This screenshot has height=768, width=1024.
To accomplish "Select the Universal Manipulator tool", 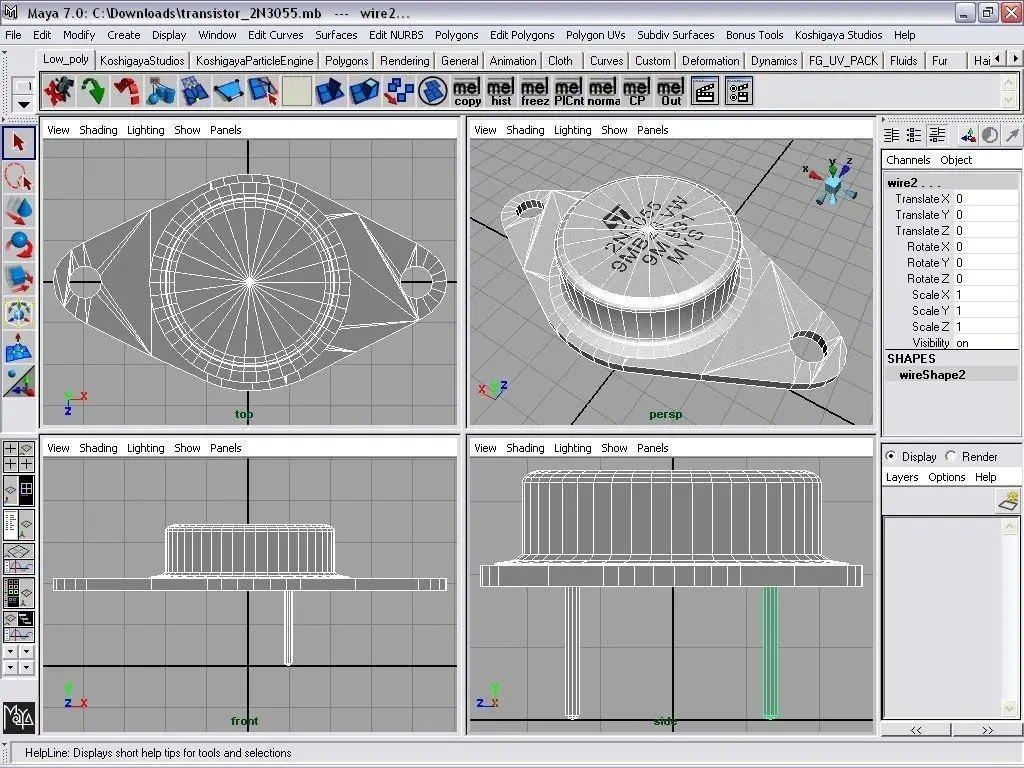I will (18, 313).
